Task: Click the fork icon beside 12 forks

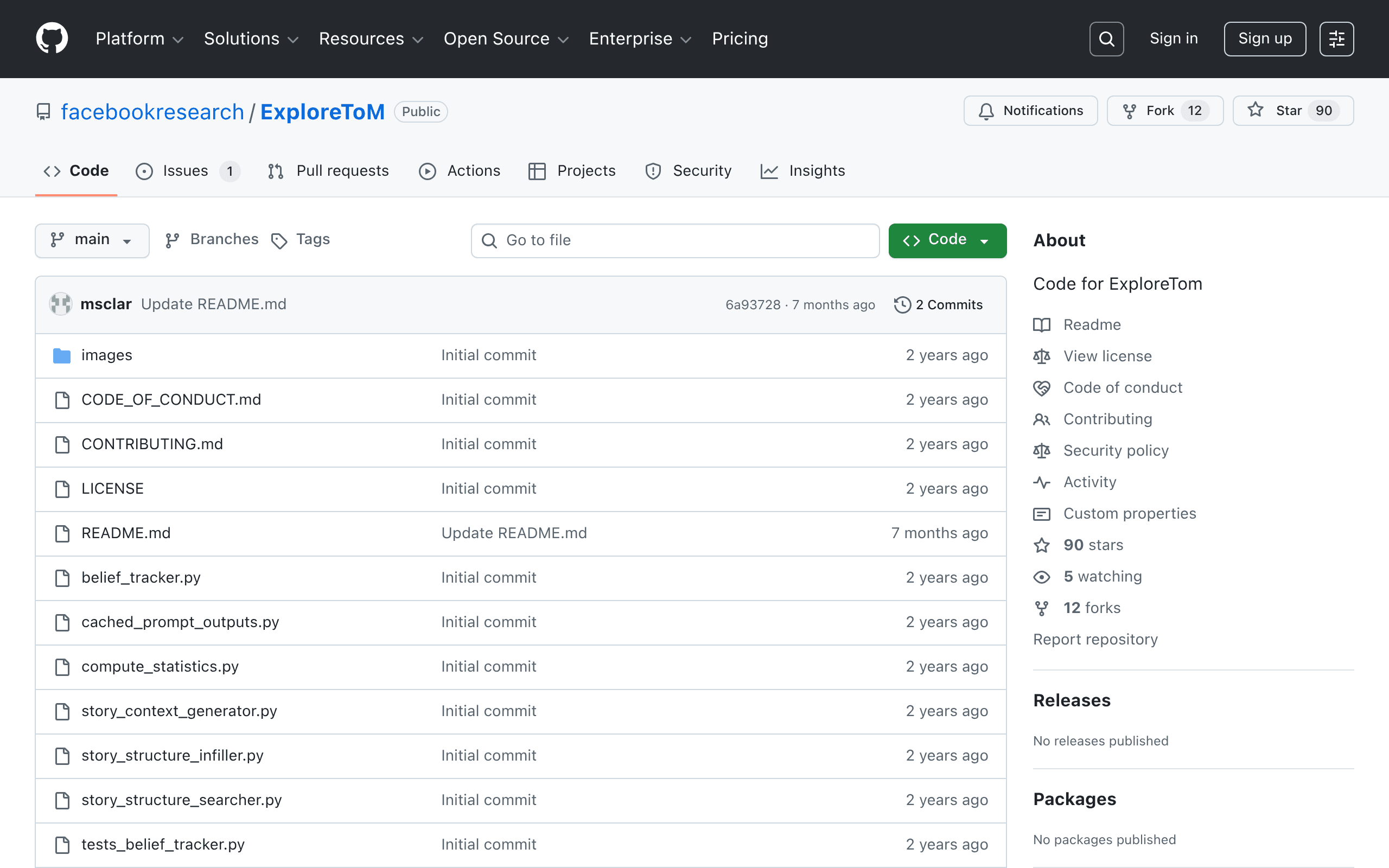Action: [x=1042, y=608]
